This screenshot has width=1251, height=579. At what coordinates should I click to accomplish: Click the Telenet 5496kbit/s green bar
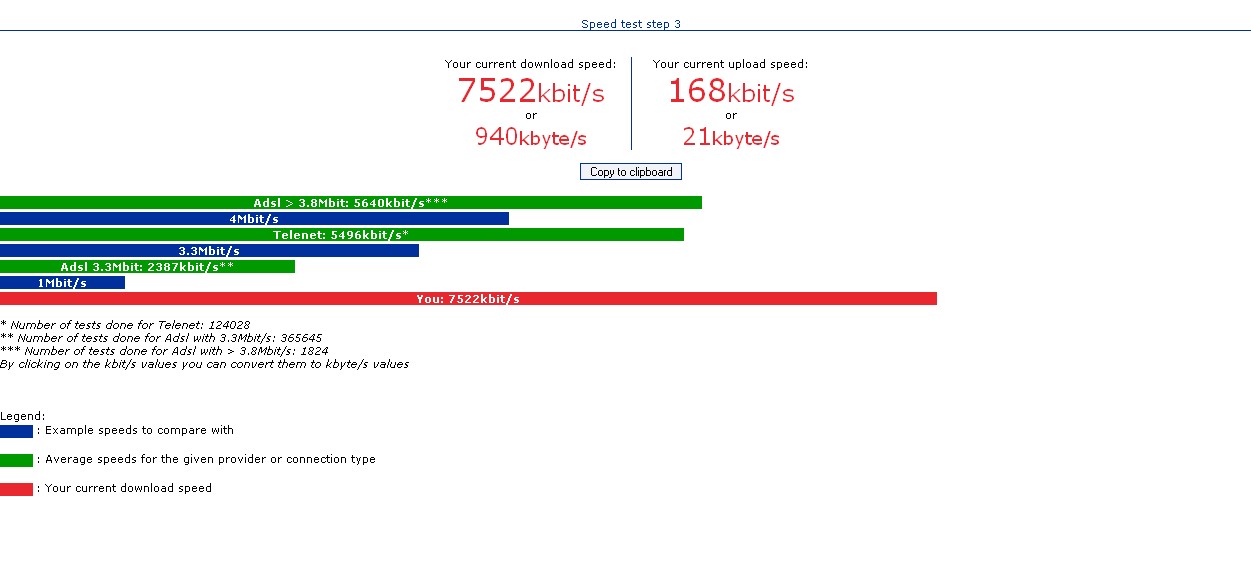pos(341,235)
